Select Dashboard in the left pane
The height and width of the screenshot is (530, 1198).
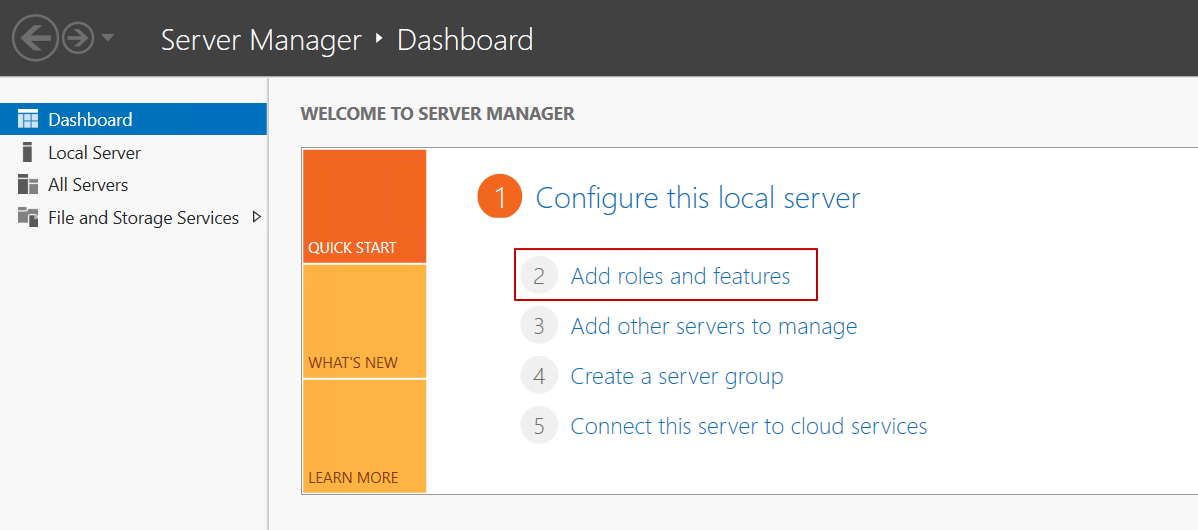pyautogui.click(x=134, y=119)
